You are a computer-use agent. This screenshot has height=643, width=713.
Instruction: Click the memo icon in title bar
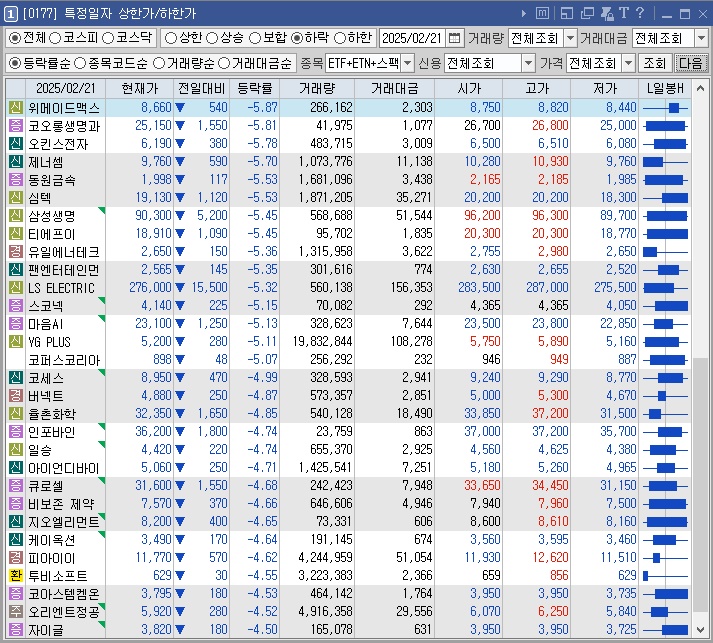(x=542, y=13)
